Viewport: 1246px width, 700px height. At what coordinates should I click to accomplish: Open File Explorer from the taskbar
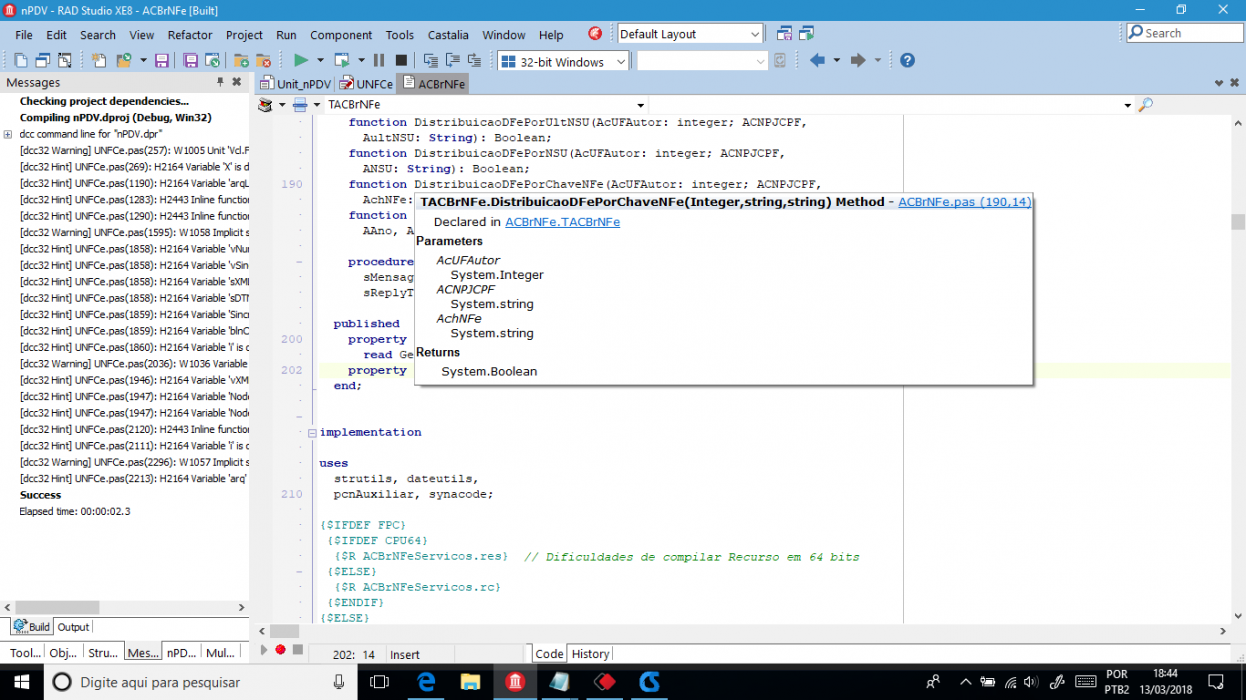[x=470, y=682]
